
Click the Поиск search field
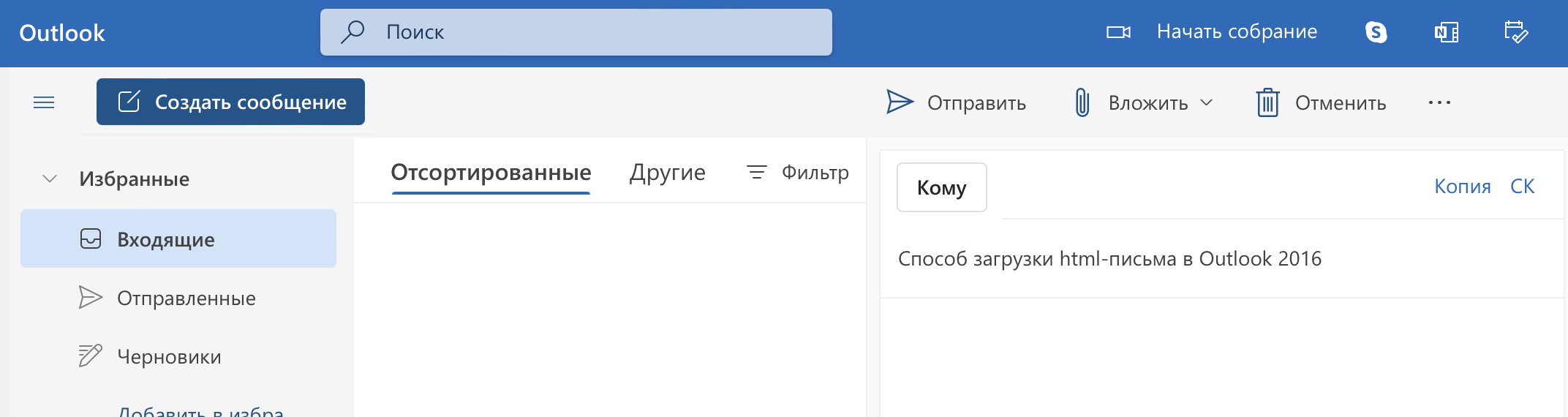coord(576,32)
